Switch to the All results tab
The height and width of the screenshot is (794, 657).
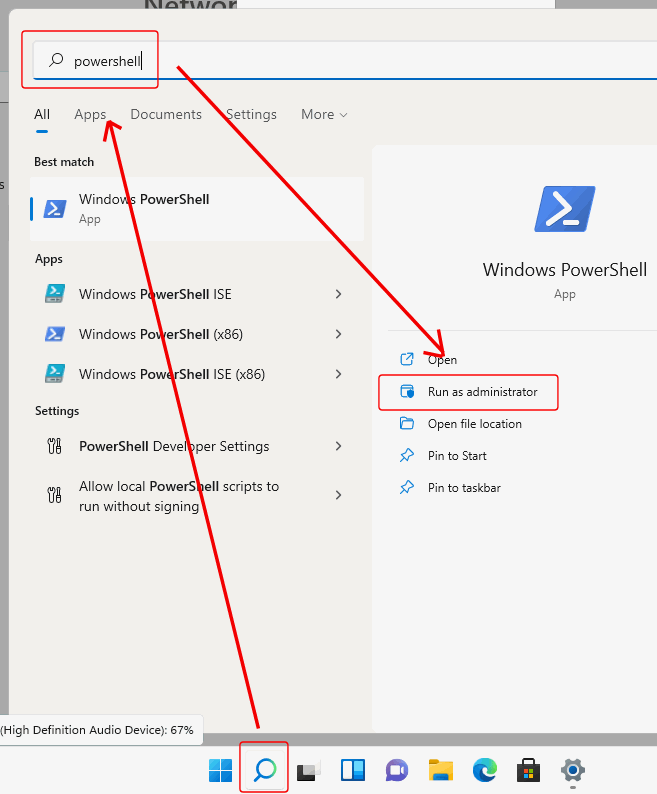pos(42,114)
